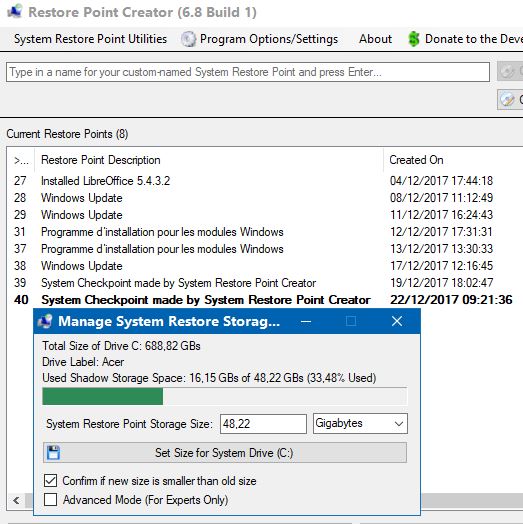Open the Program Options/Settings menu
The image size is (523, 524).
[x=259, y=39]
